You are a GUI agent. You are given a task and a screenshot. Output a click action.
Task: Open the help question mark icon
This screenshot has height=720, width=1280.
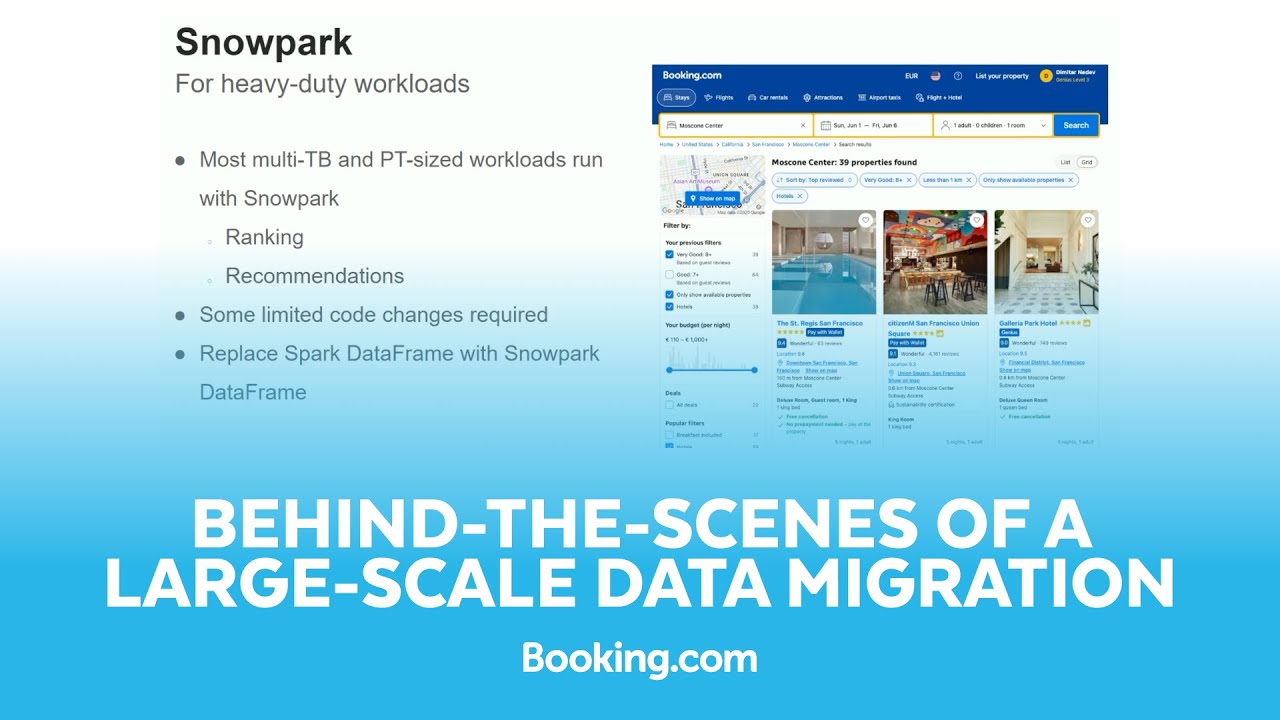click(x=958, y=76)
